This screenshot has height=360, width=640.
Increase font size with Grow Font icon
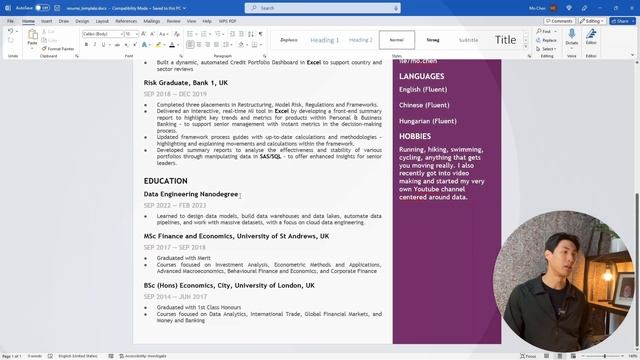(x=144, y=34)
